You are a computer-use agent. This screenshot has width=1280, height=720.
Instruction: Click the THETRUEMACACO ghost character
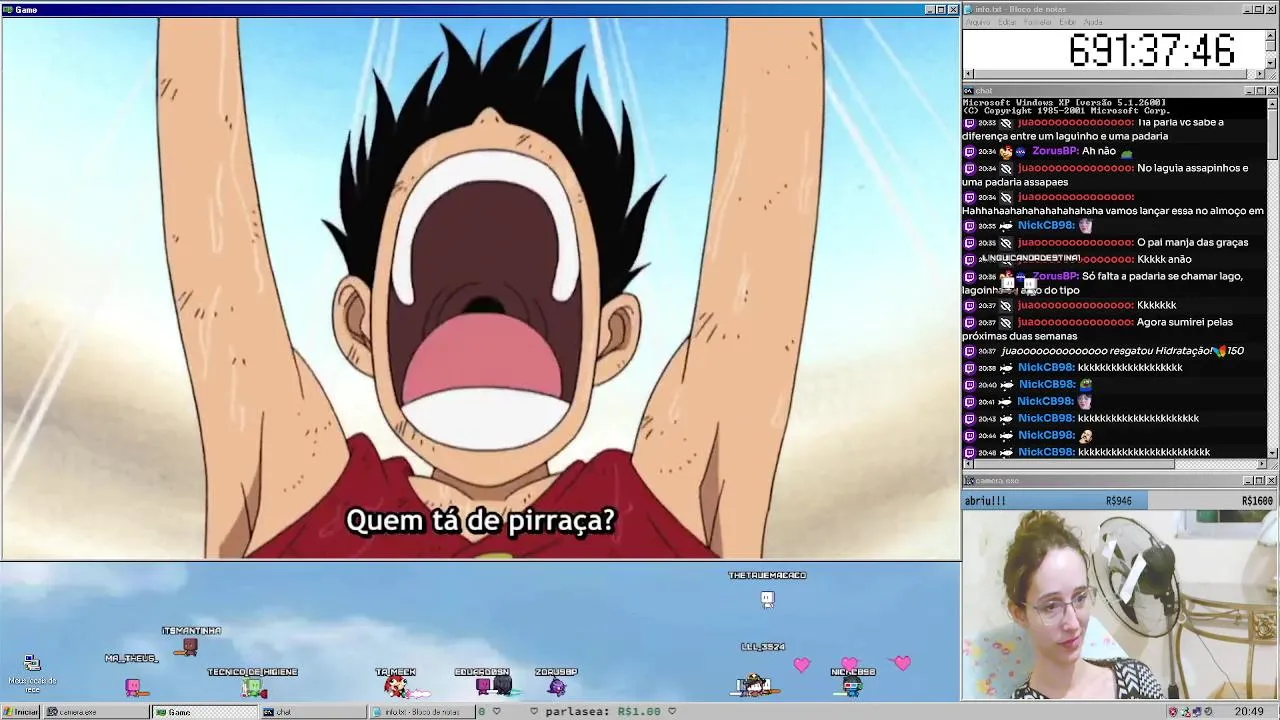(767, 599)
